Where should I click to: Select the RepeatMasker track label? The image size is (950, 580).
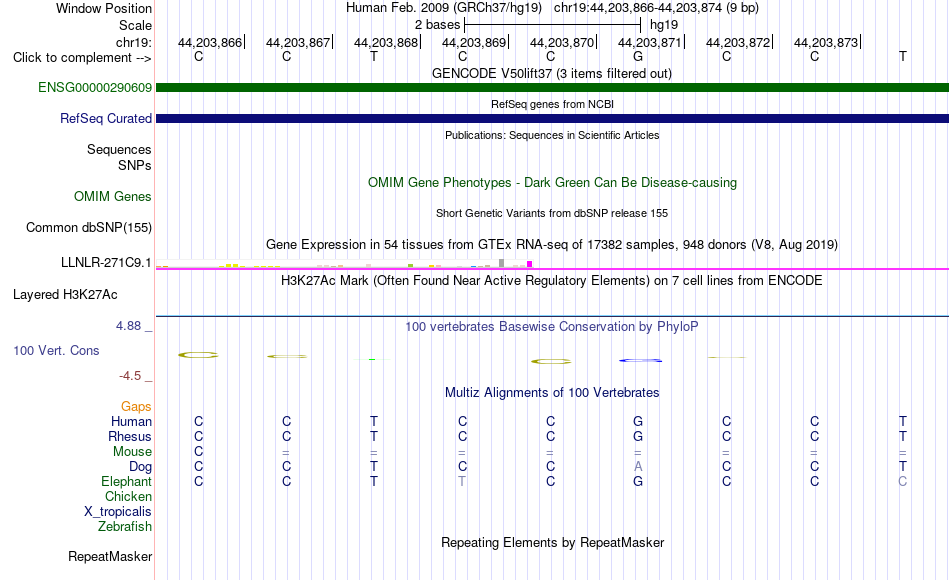coord(110,556)
